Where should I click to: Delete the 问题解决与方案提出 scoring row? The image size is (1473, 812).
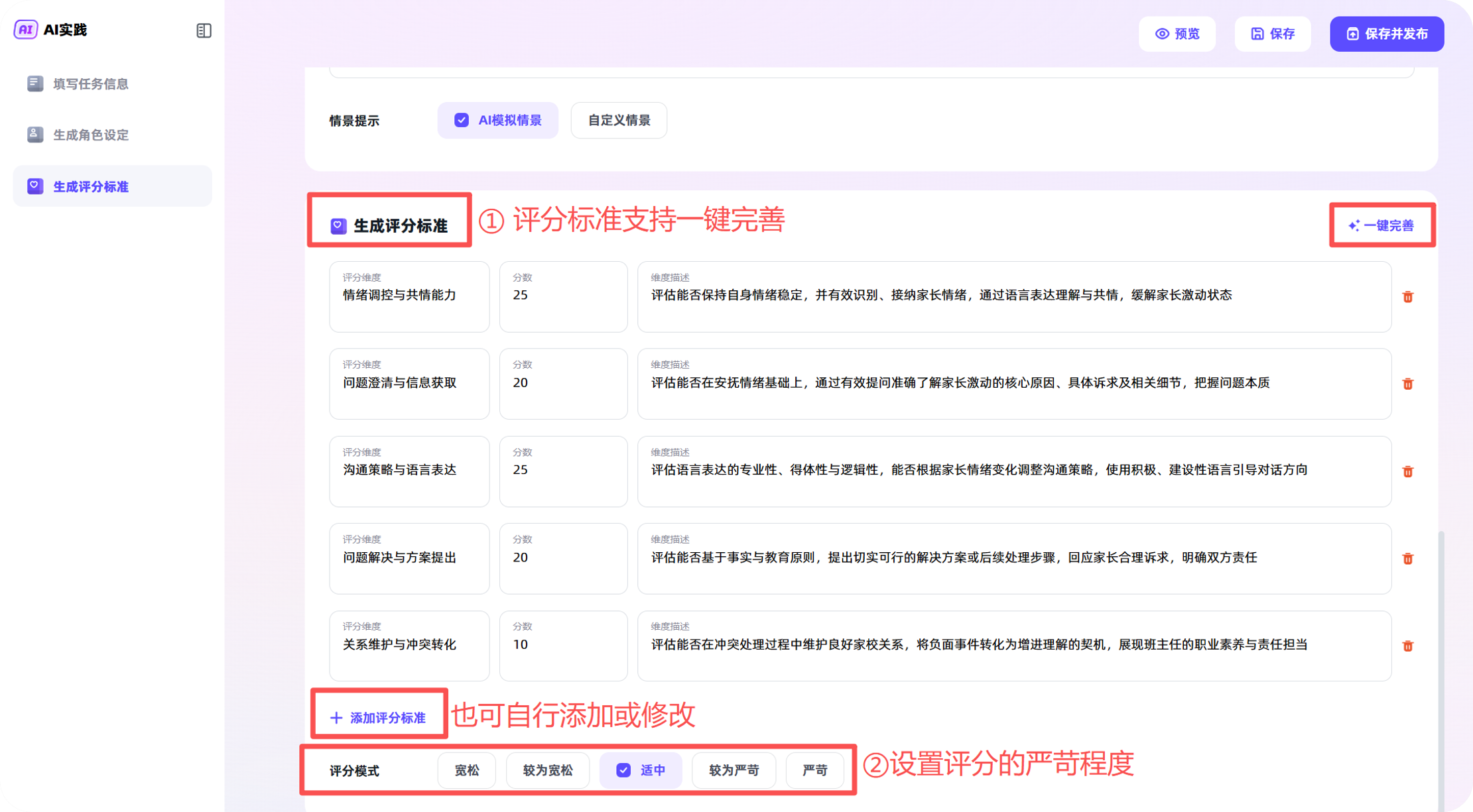(x=1408, y=559)
